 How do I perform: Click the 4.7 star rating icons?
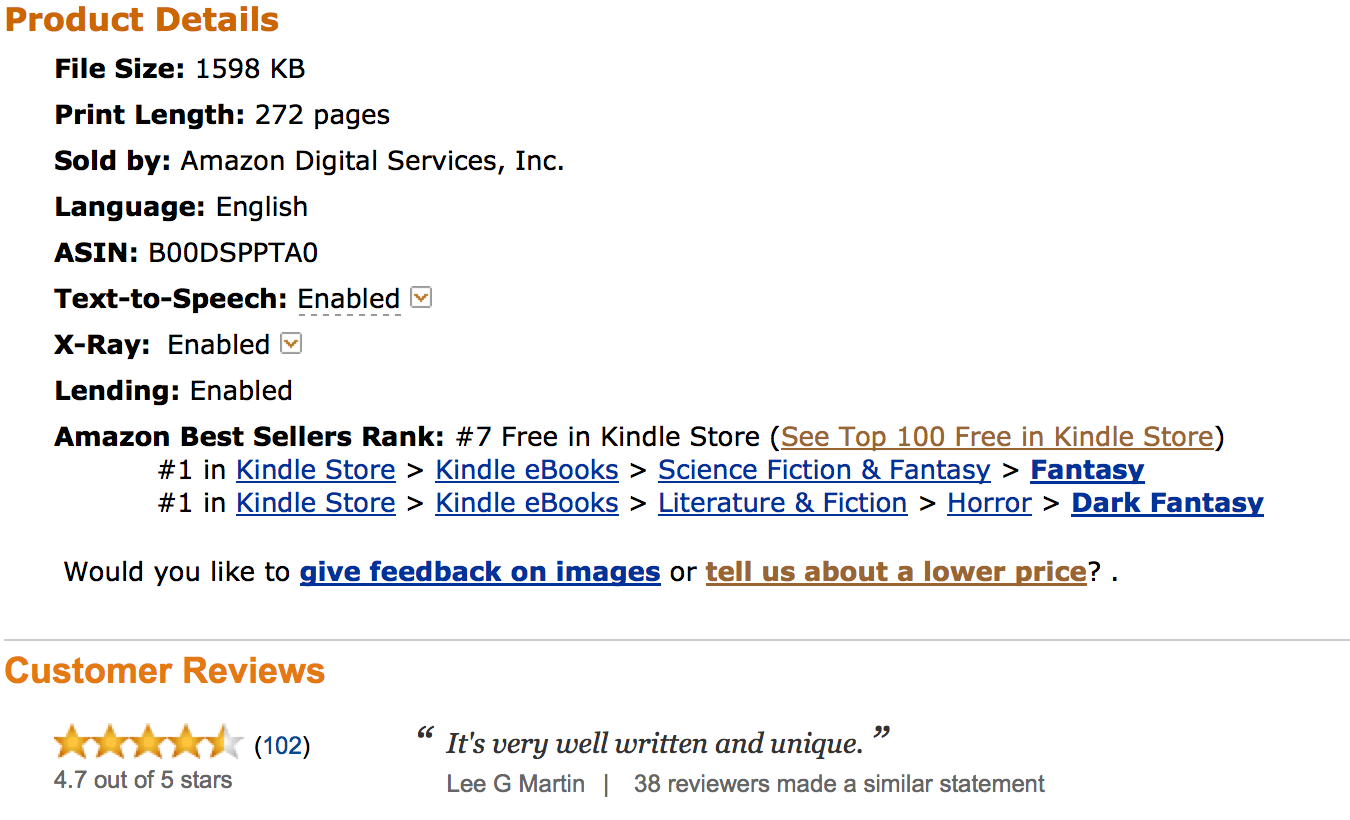click(148, 744)
